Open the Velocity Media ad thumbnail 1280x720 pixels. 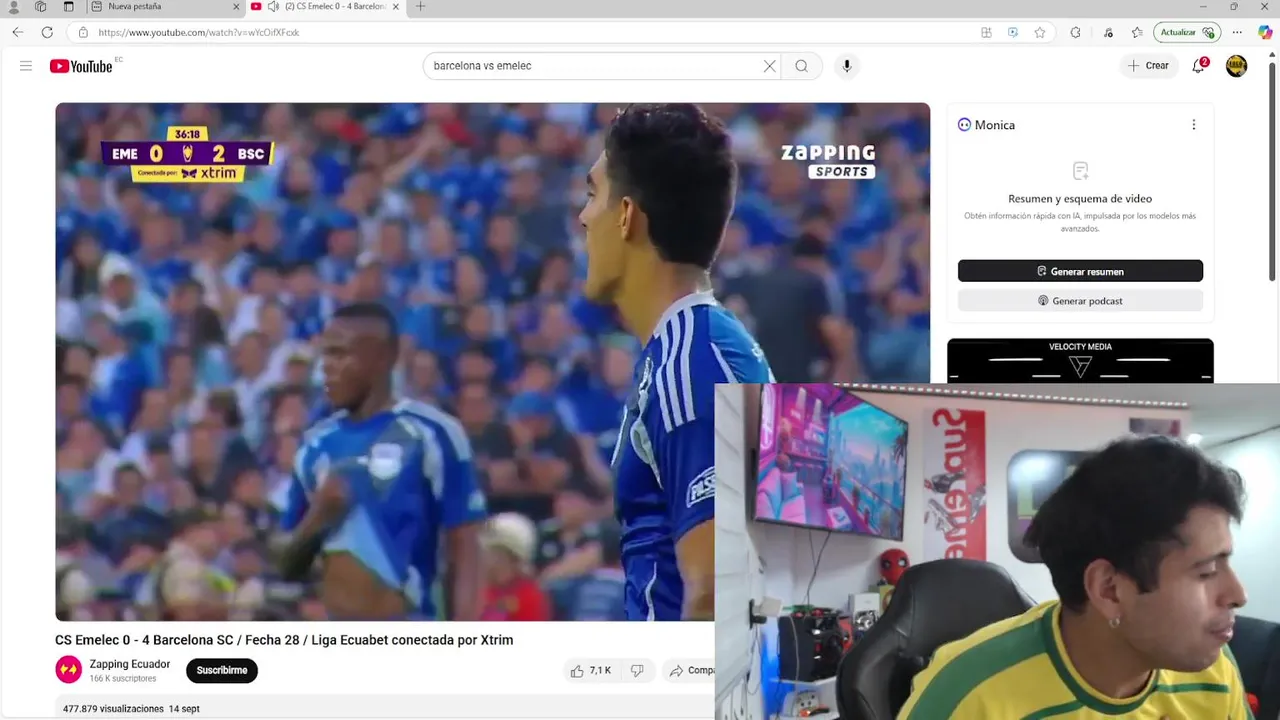point(1080,361)
